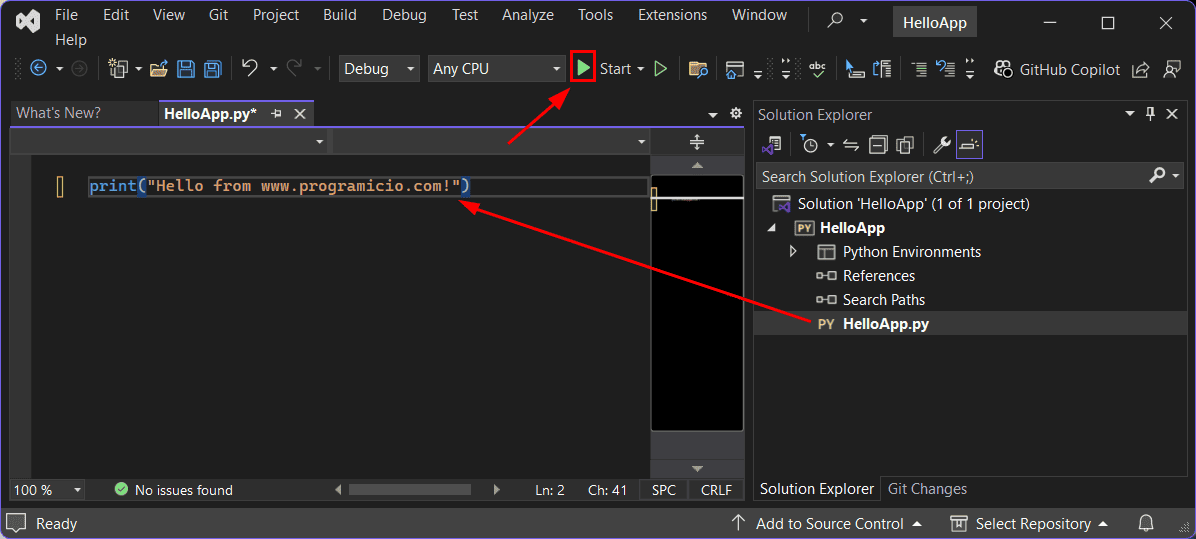
Task: Sync with Active Document arrows icon
Action: pyautogui.click(x=851, y=144)
